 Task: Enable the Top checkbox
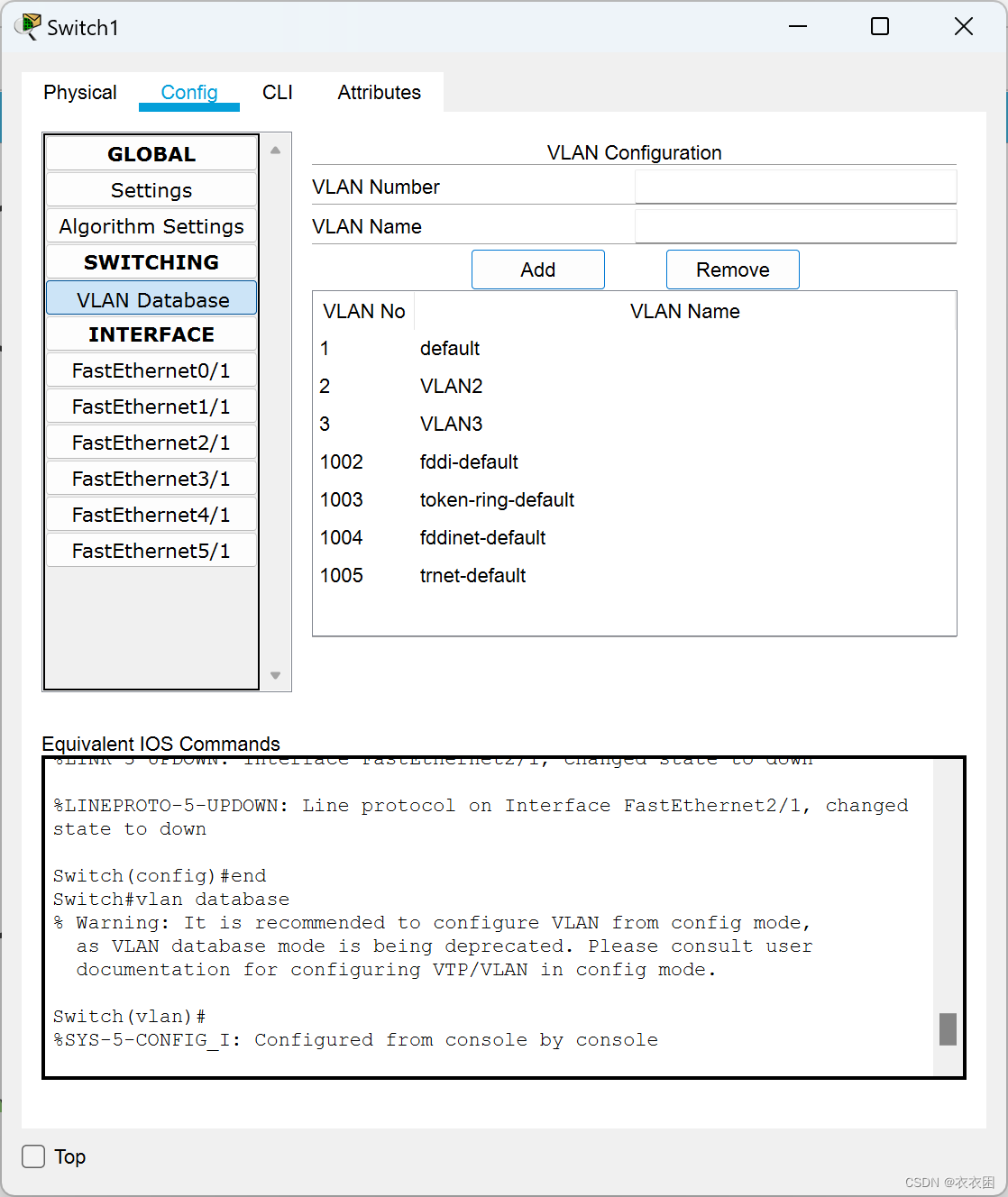click(x=33, y=1156)
